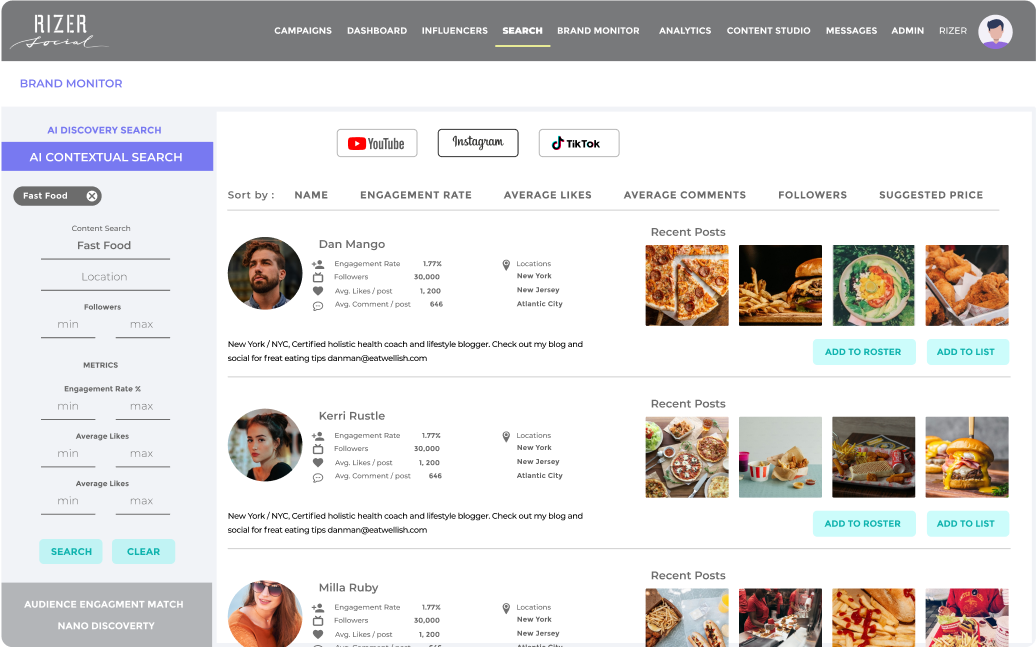Add Kerri Rustle to list
The image size is (1036, 647).
[x=966, y=523]
